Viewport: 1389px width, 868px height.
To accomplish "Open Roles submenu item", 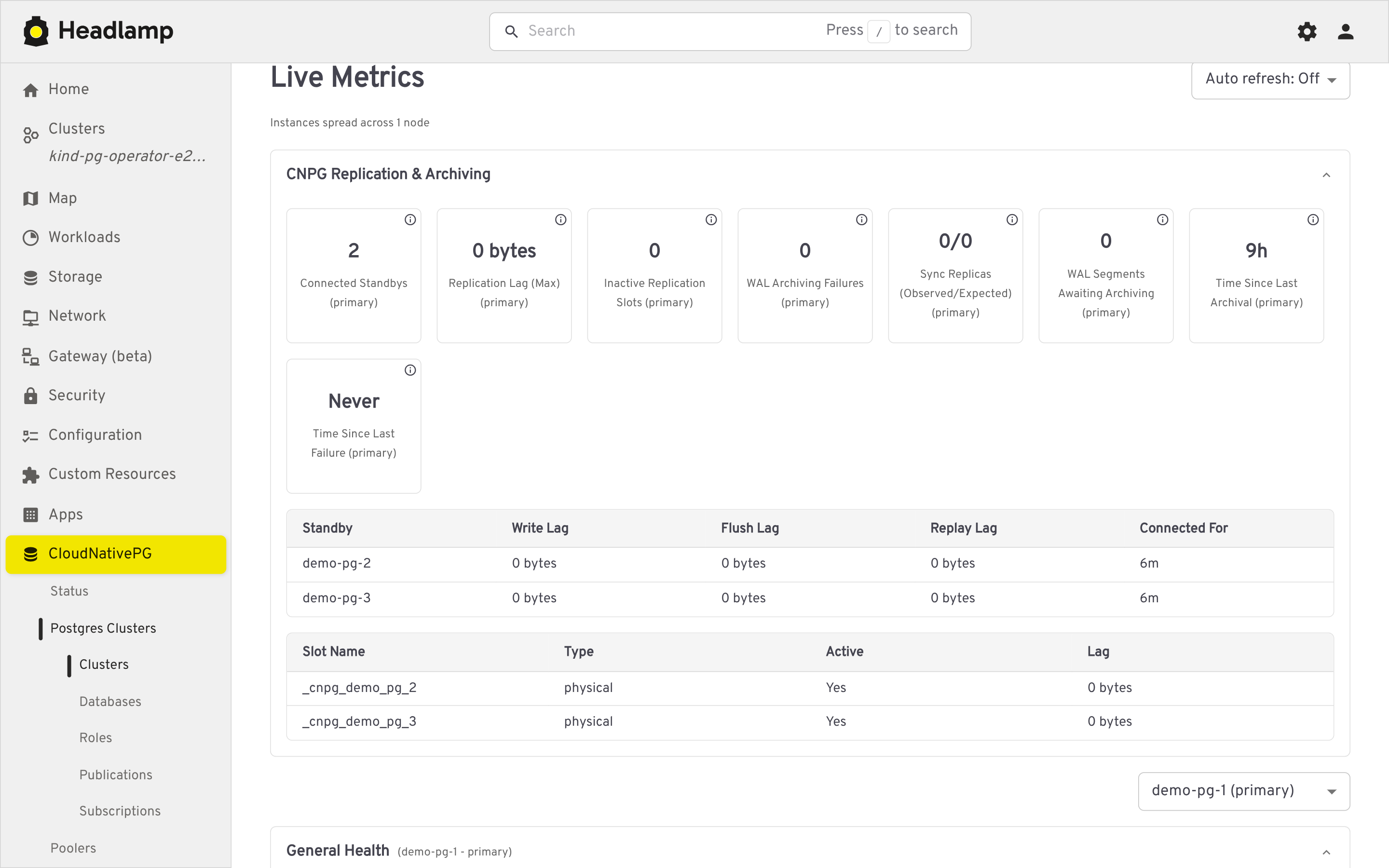I will click(95, 738).
